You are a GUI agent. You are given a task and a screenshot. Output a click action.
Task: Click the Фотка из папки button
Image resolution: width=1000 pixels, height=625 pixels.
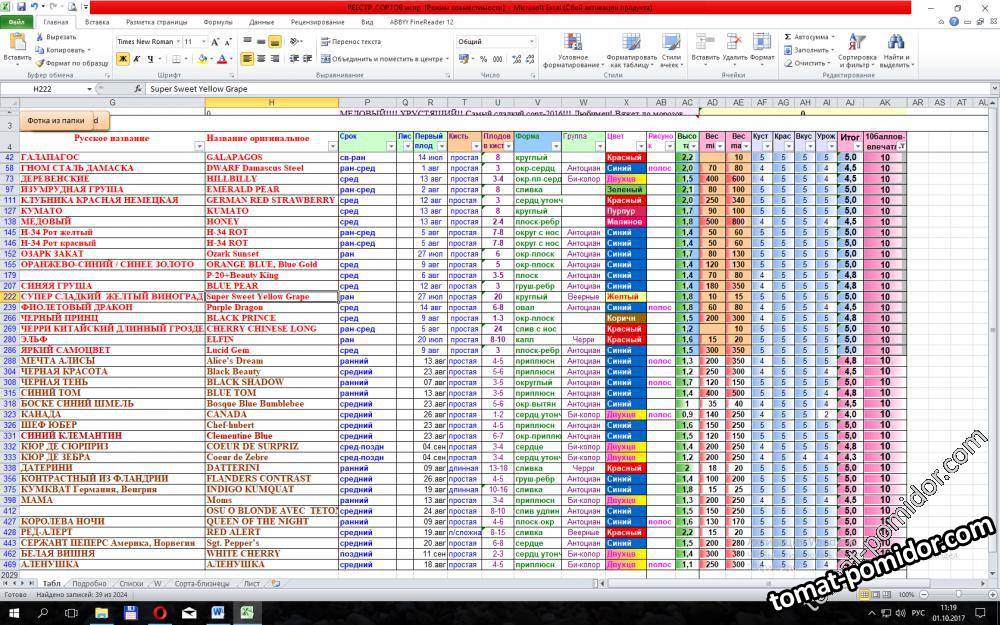coord(57,121)
